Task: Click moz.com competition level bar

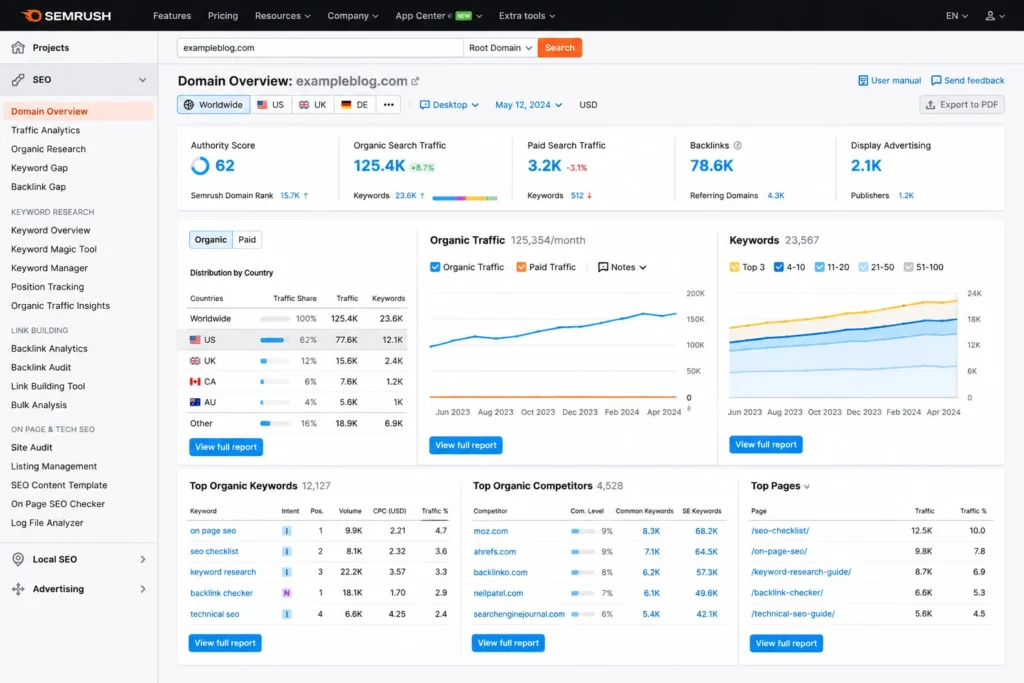Action: (x=583, y=531)
